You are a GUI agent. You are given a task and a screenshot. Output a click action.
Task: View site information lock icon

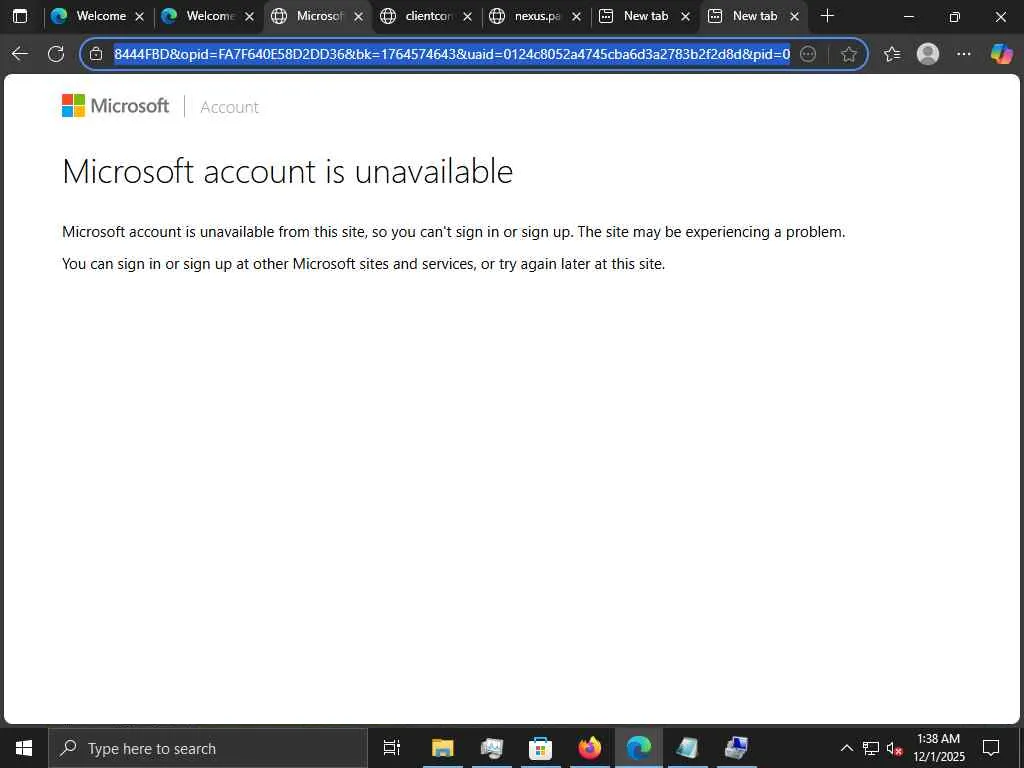96,54
